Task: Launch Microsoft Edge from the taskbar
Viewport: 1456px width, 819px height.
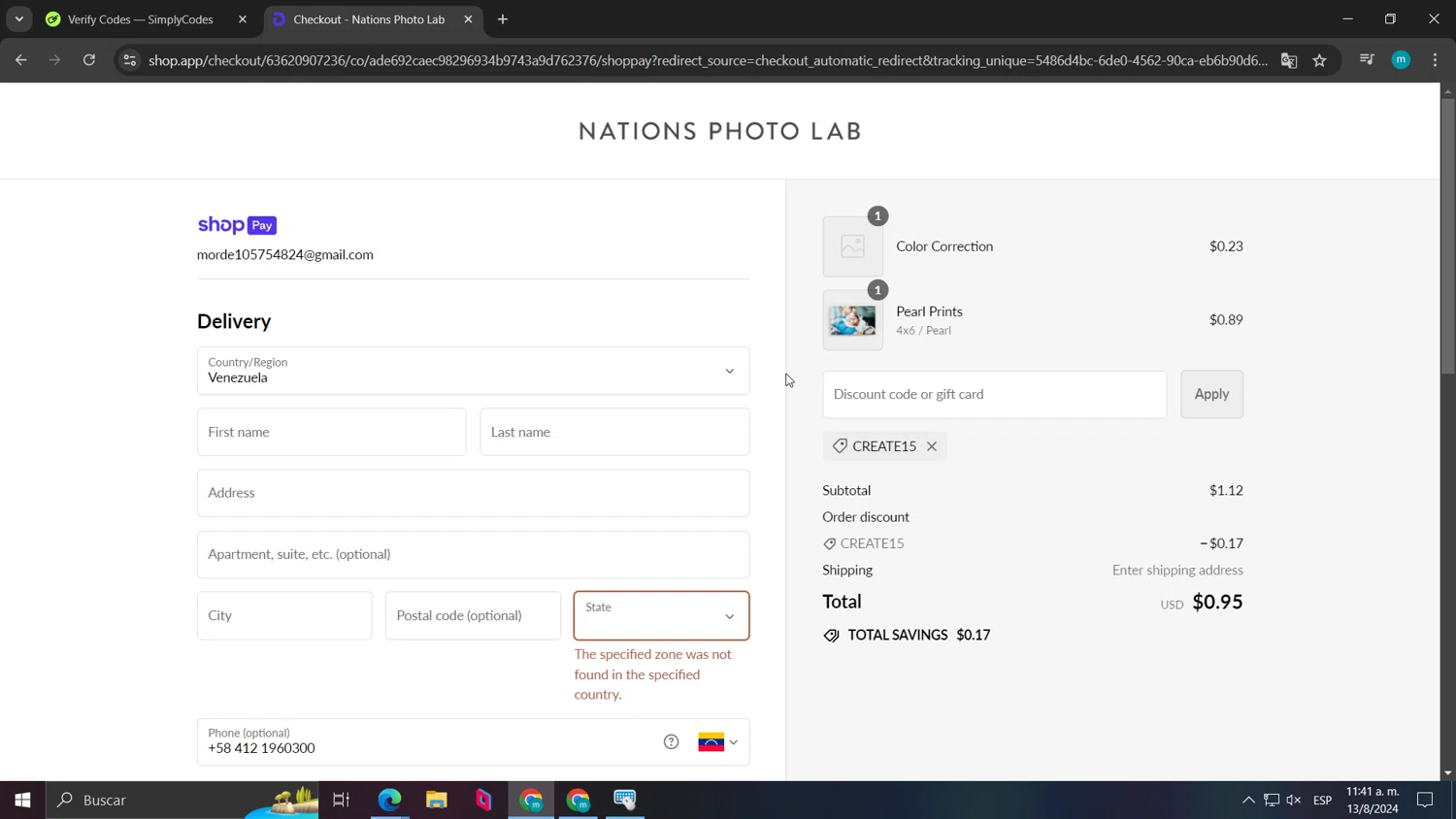Action: 389,800
